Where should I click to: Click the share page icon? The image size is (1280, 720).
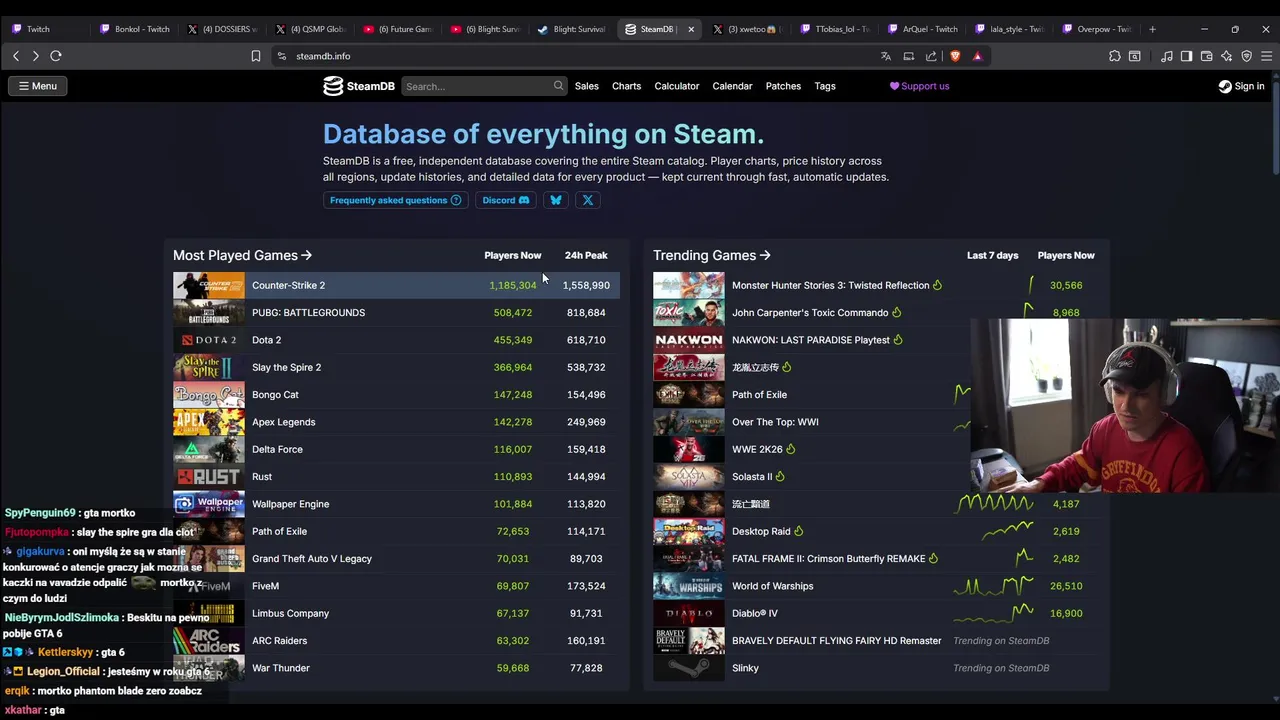point(932,56)
